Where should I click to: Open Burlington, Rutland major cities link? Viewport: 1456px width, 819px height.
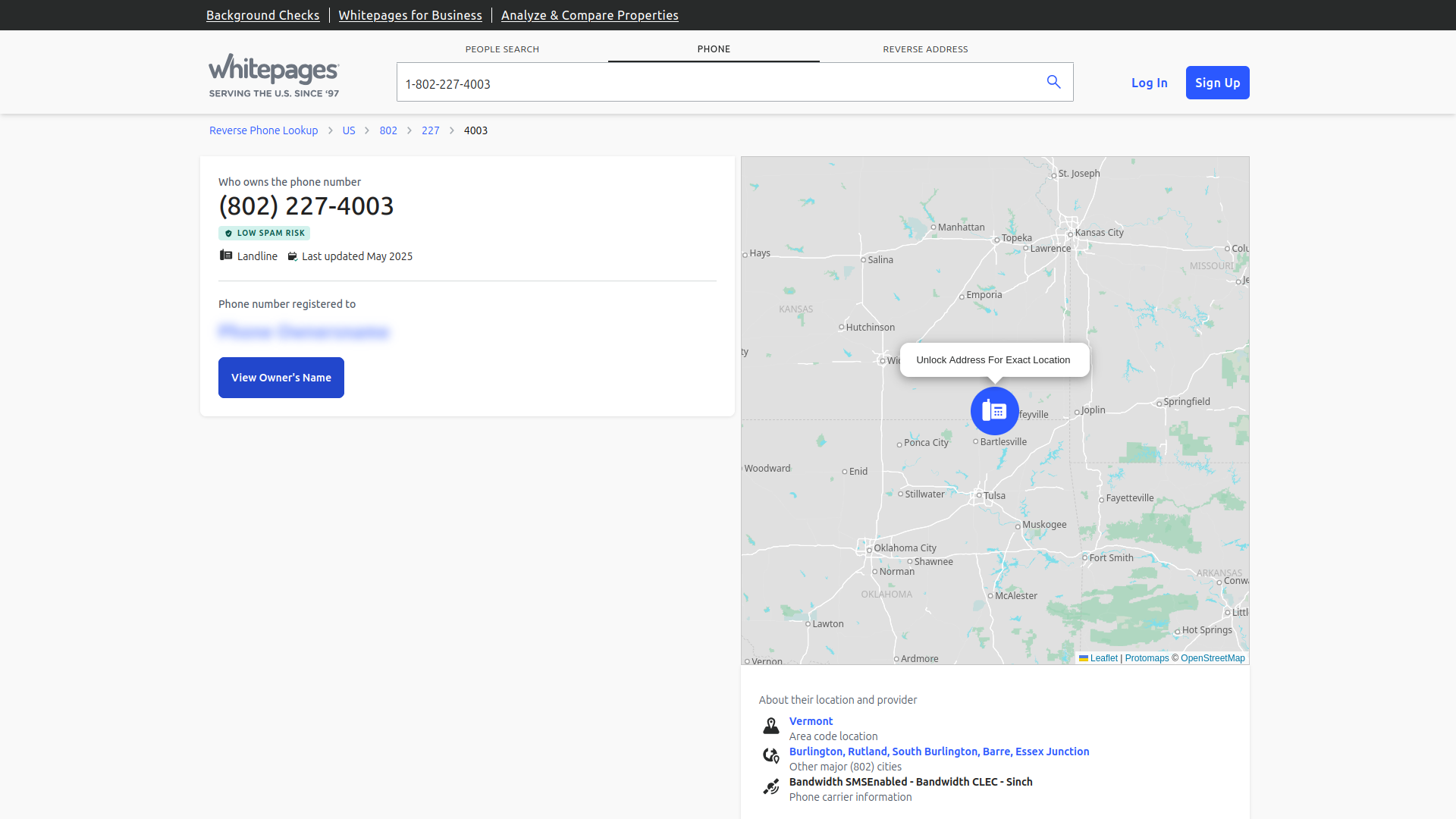[939, 752]
